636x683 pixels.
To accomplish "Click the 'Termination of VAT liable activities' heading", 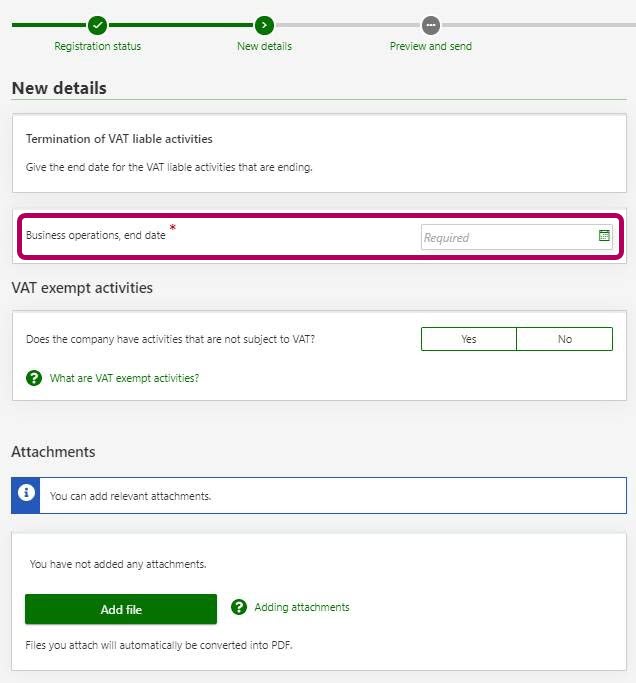I will pos(119,139).
